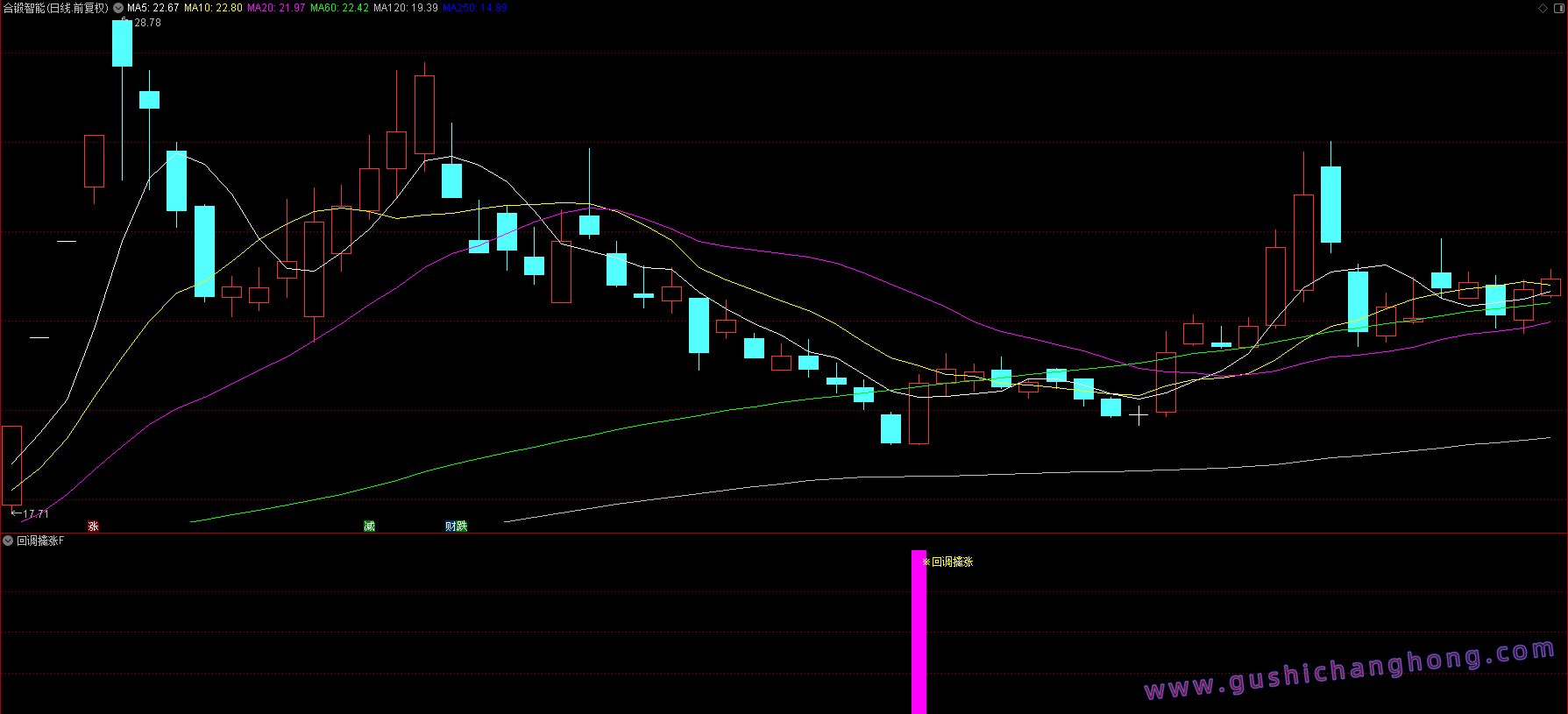Click the magenta 回调擒涨 signal bar

click(919, 631)
